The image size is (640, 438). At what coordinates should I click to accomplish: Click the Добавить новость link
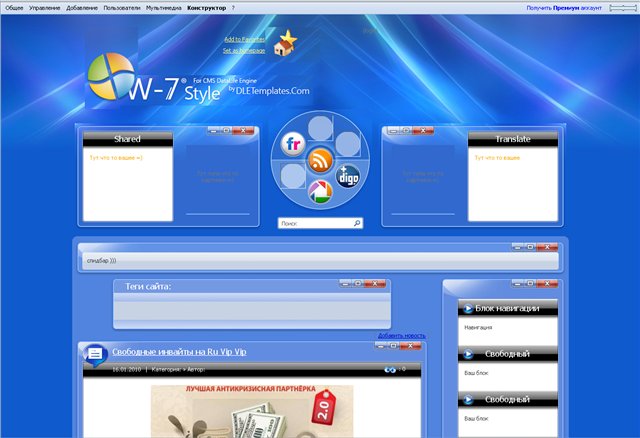point(402,336)
